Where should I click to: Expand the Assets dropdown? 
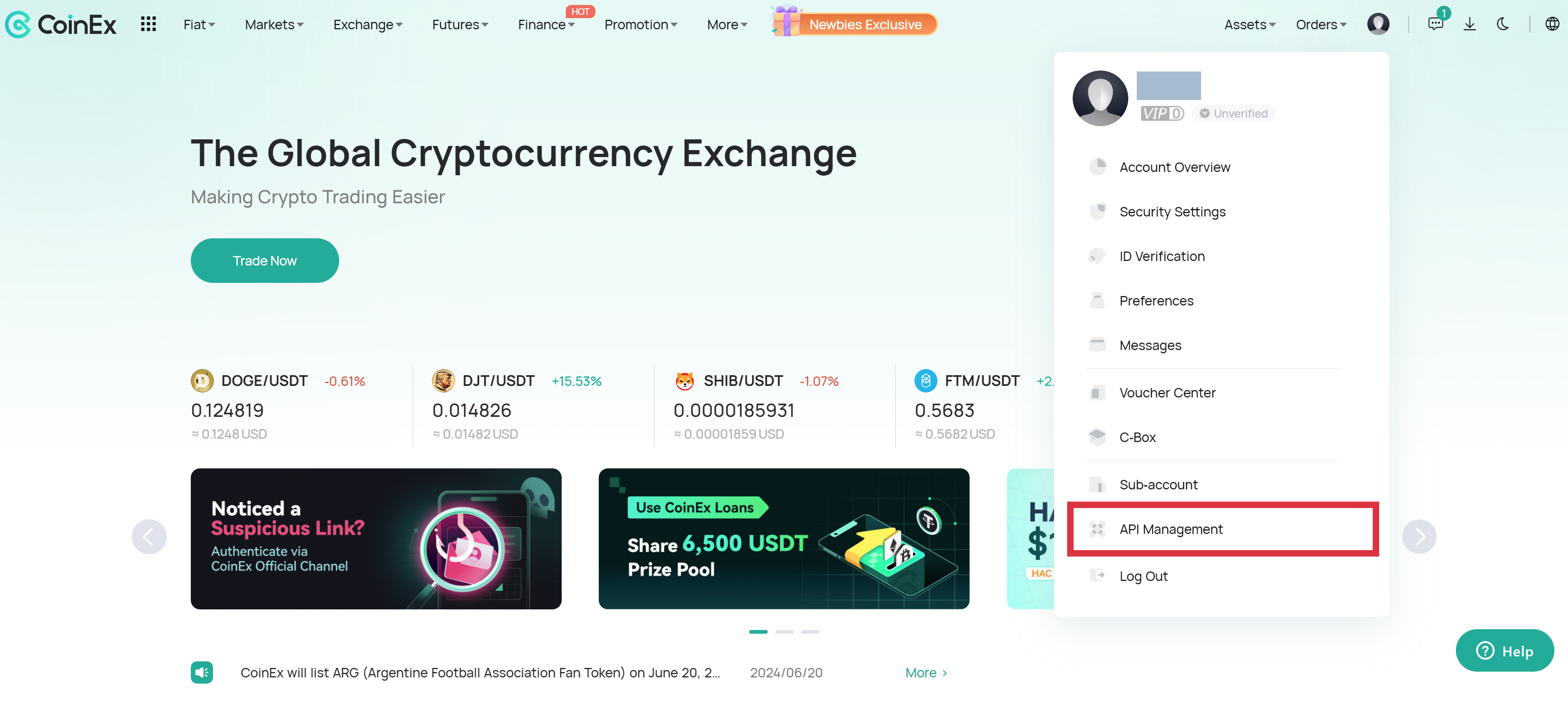(x=1249, y=25)
